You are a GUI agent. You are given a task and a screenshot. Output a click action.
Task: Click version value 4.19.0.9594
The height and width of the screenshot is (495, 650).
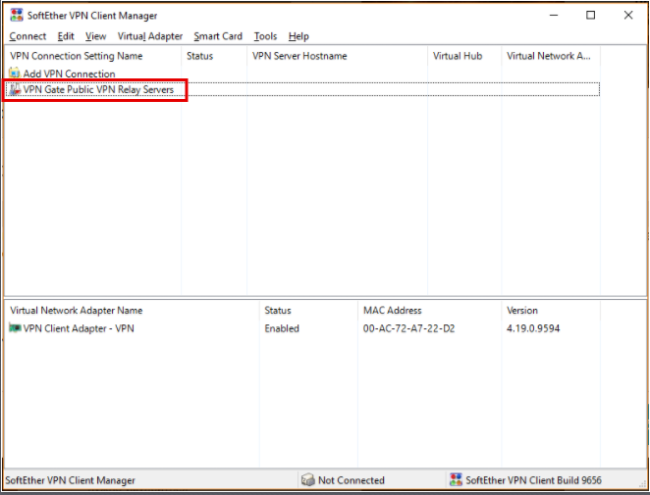pyautogui.click(x=533, y=329)
